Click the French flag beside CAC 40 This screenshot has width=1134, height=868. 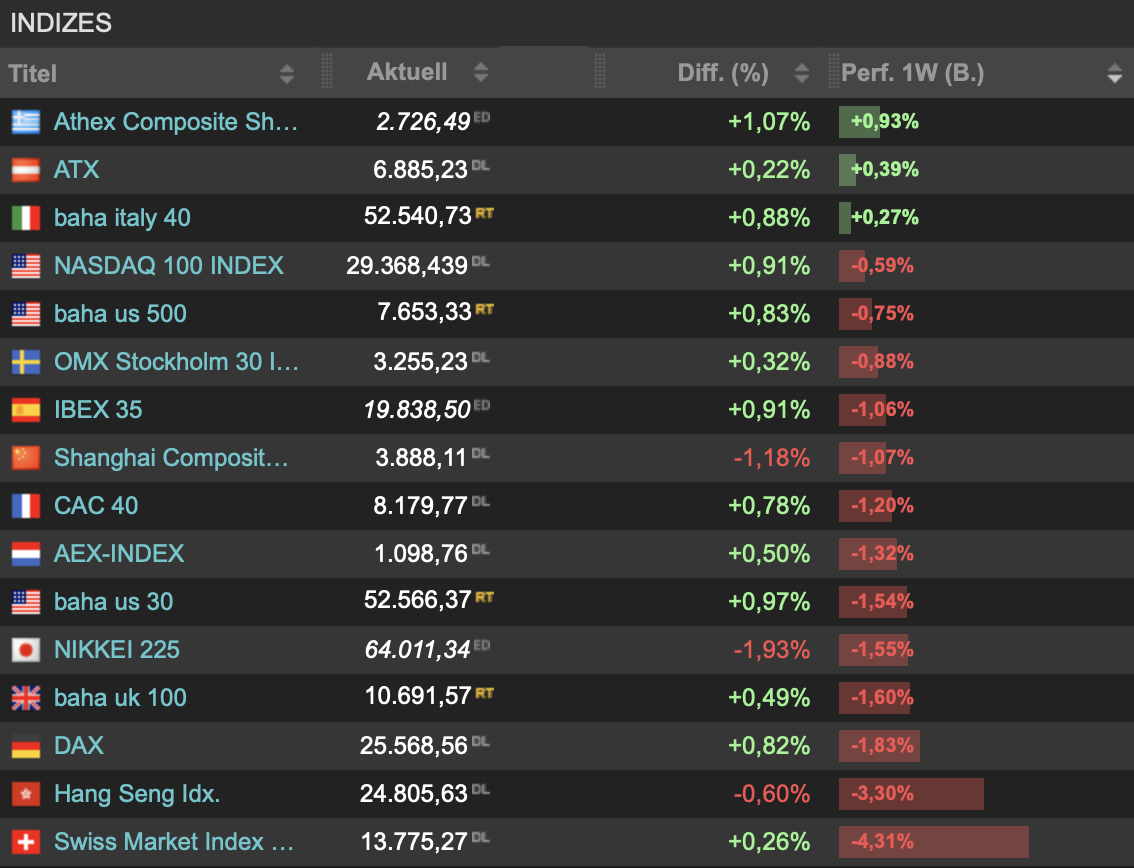pos(26,506)
